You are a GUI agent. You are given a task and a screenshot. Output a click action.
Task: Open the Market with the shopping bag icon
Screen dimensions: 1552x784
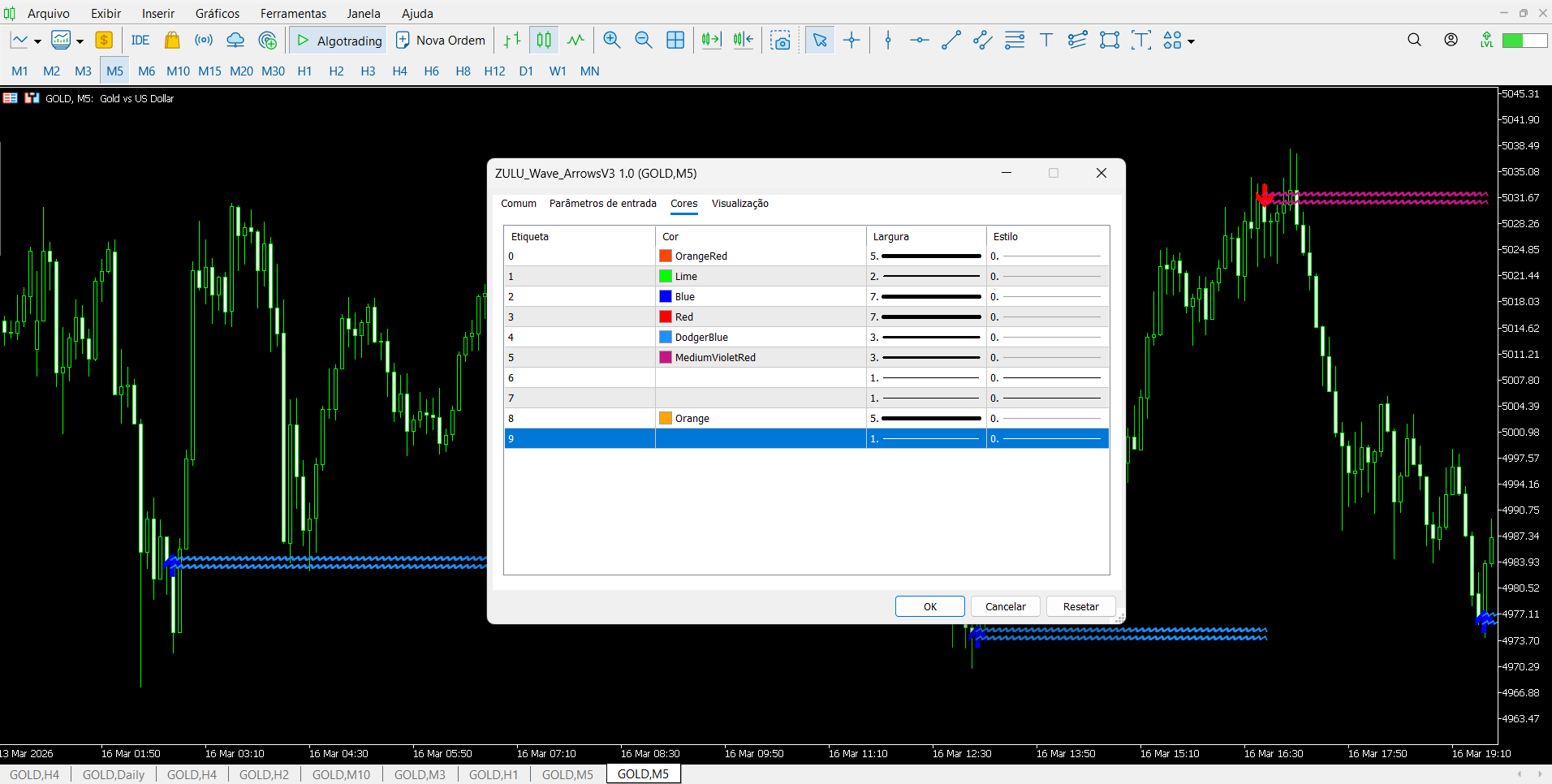pyautogui.click(x=171, y=40)
